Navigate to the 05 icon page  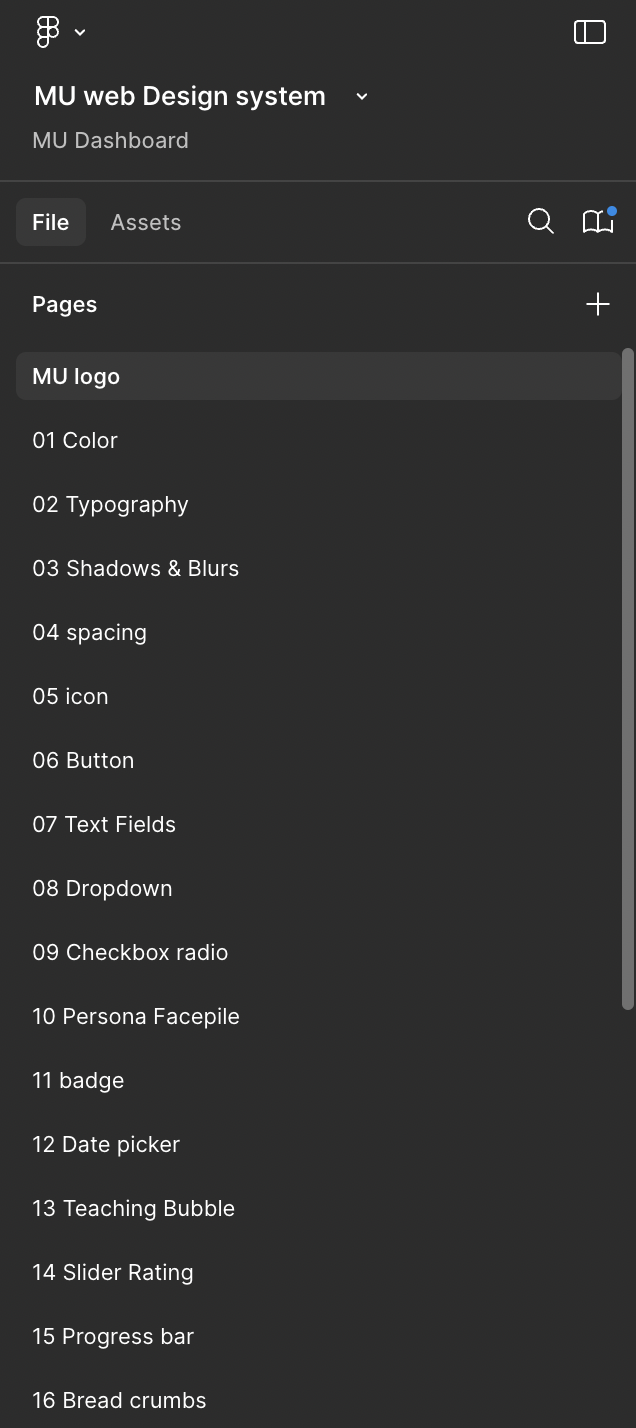point(70,696)
